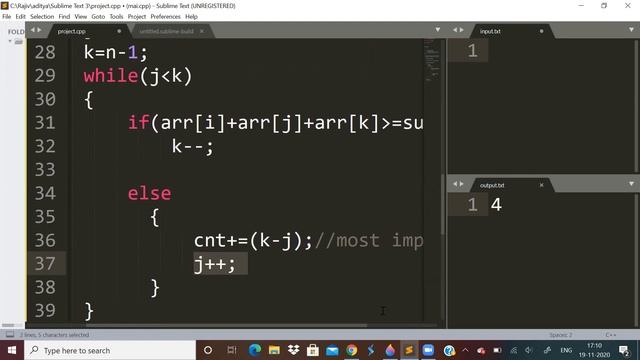Click the main editor horizontal scrollbar
Viewport: 640px width, 360px height.
[x=227, y=325]
